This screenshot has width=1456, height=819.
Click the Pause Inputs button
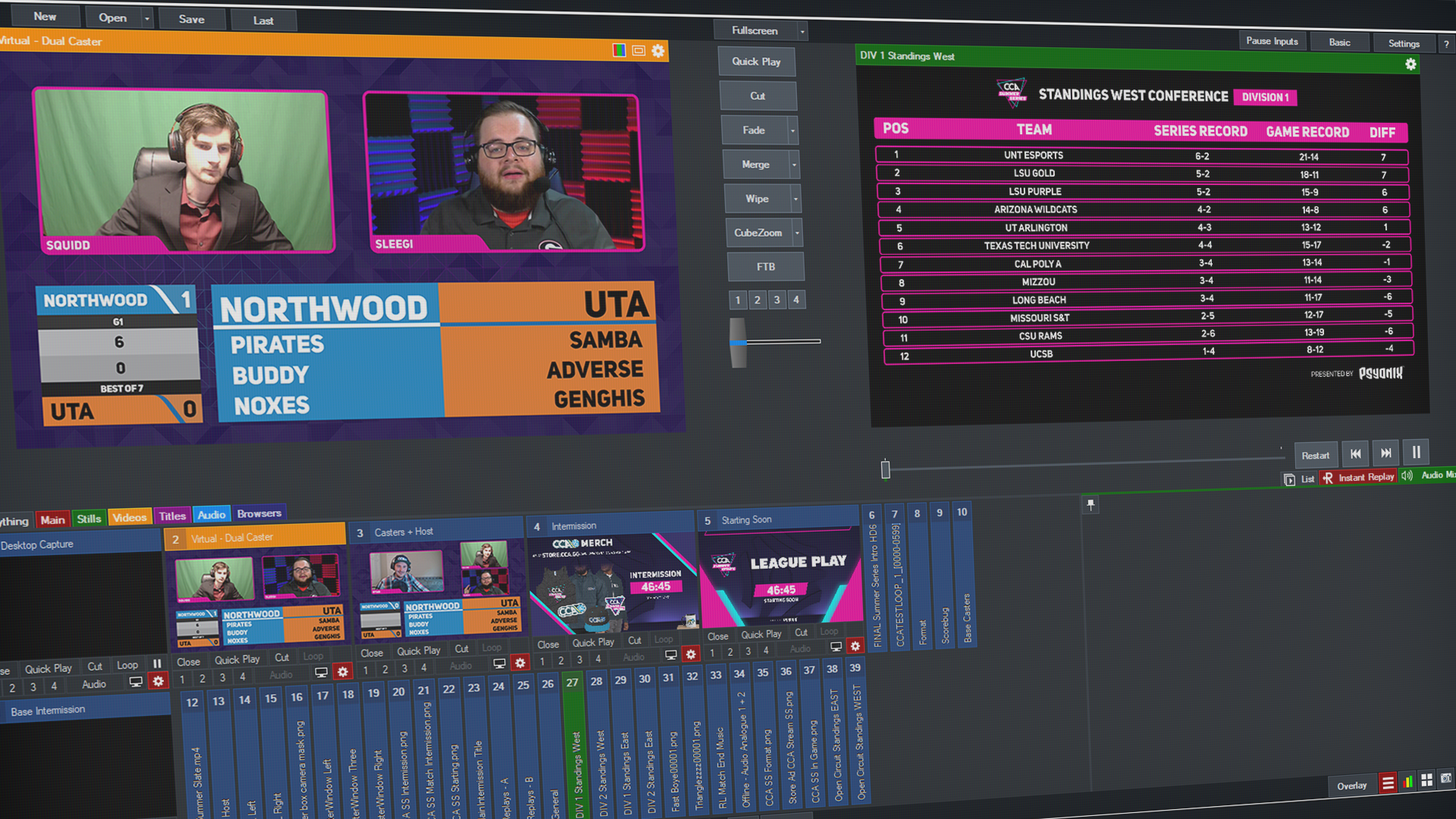tap(1272, 41)
